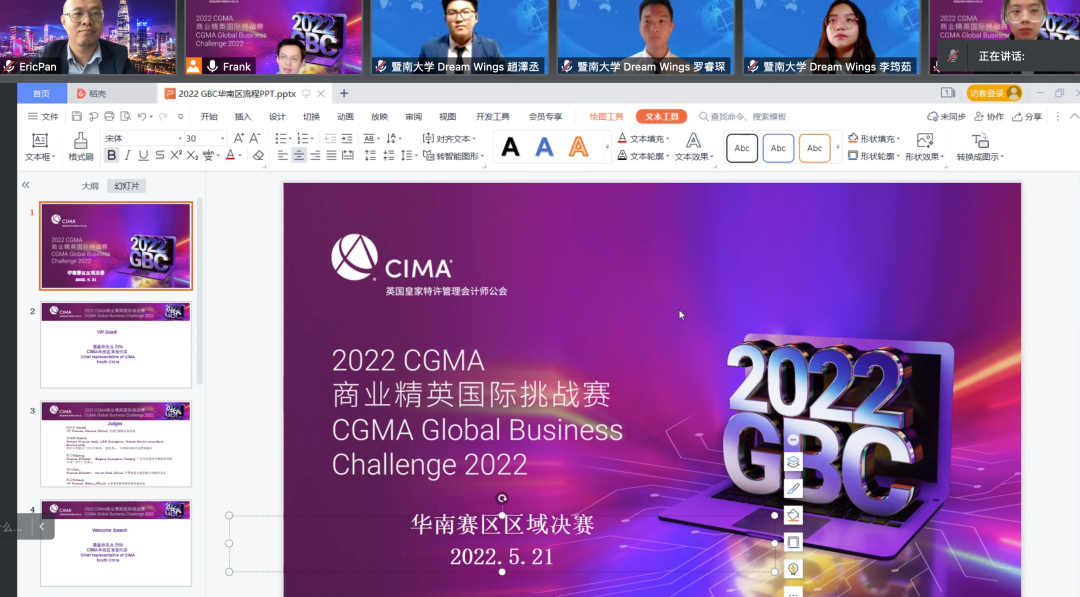The image size is (1080, 597).
Task: Collapse the ribbon with the up chevron
Action: point(1074,116)
